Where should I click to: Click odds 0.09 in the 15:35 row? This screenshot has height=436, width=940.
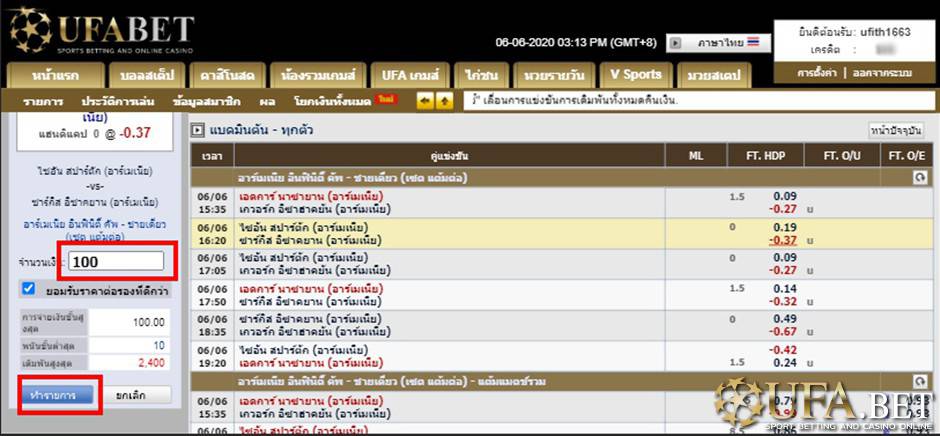click(x=785, y=196)
